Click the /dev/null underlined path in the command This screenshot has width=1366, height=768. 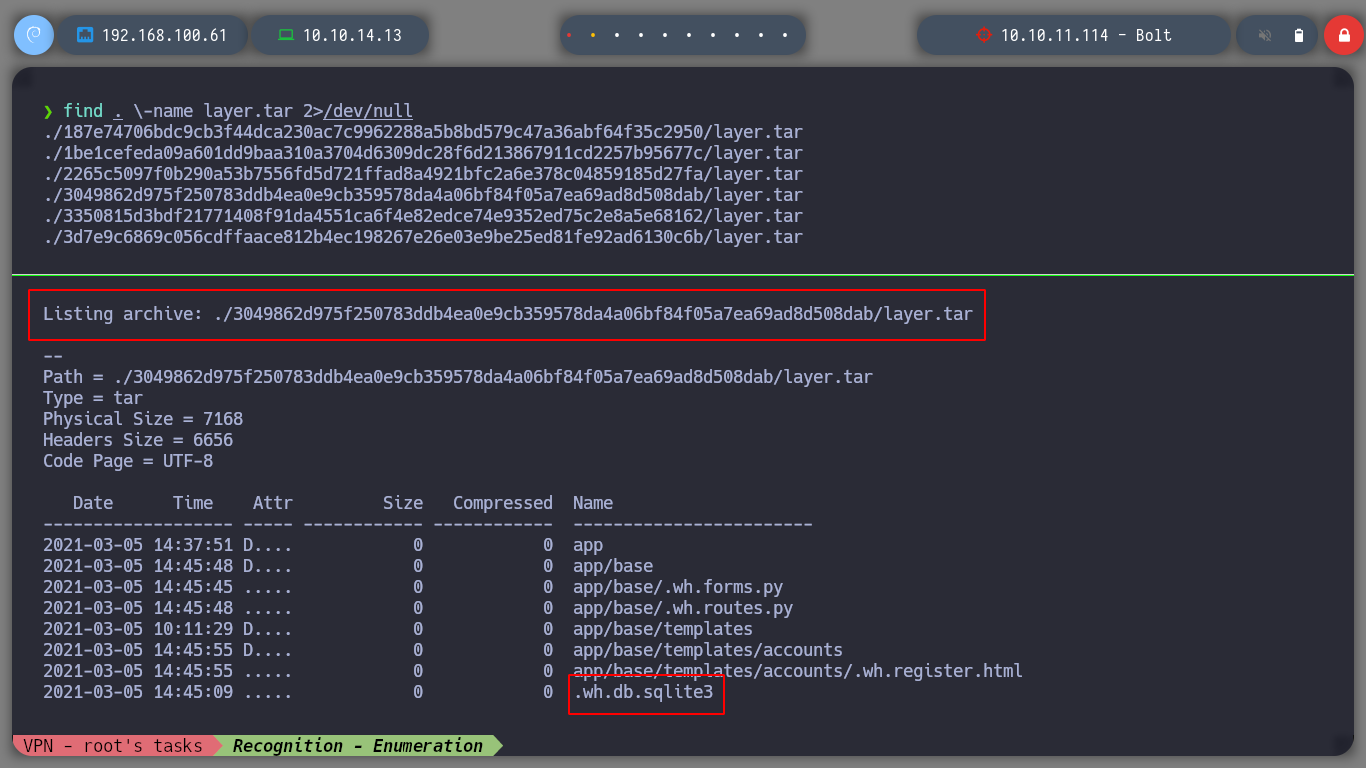point(368,111)
